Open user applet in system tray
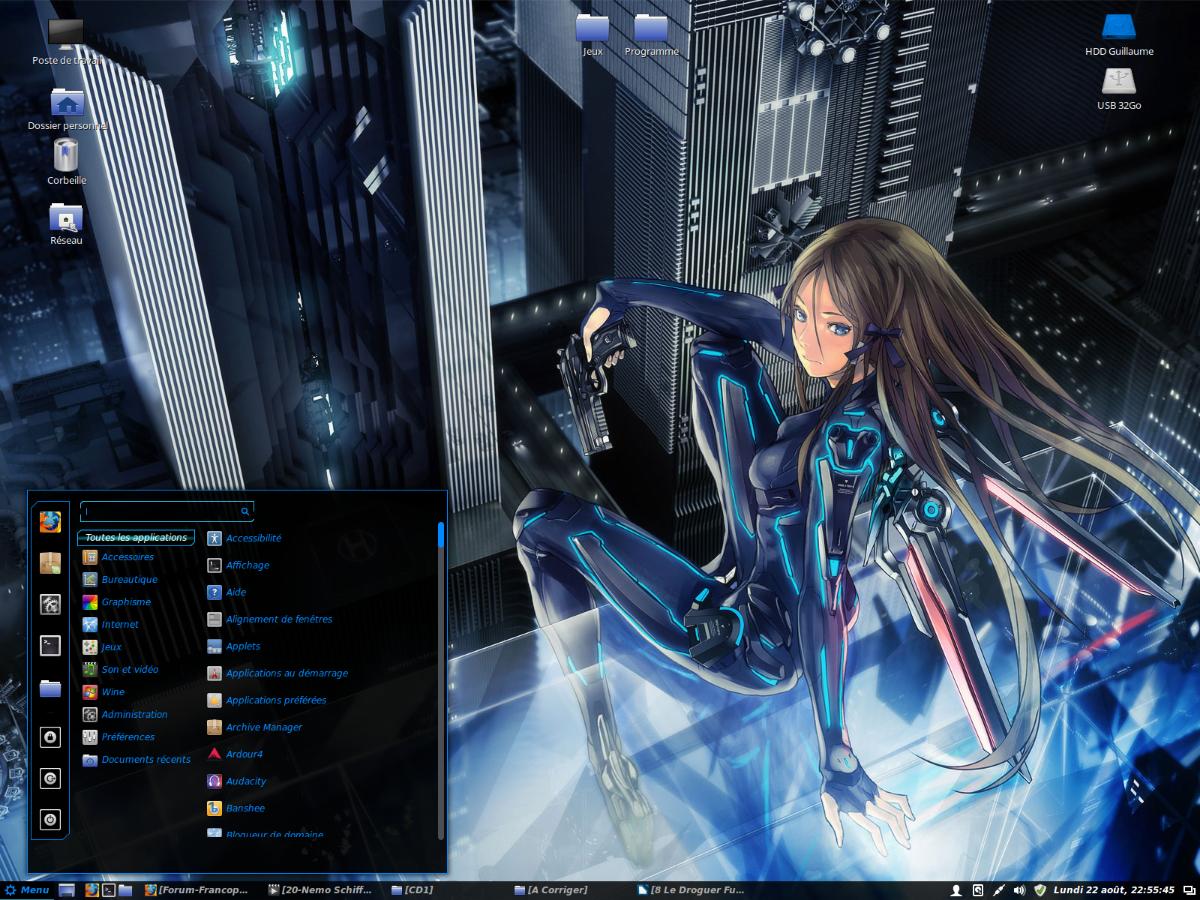 [x=956, y=890]
